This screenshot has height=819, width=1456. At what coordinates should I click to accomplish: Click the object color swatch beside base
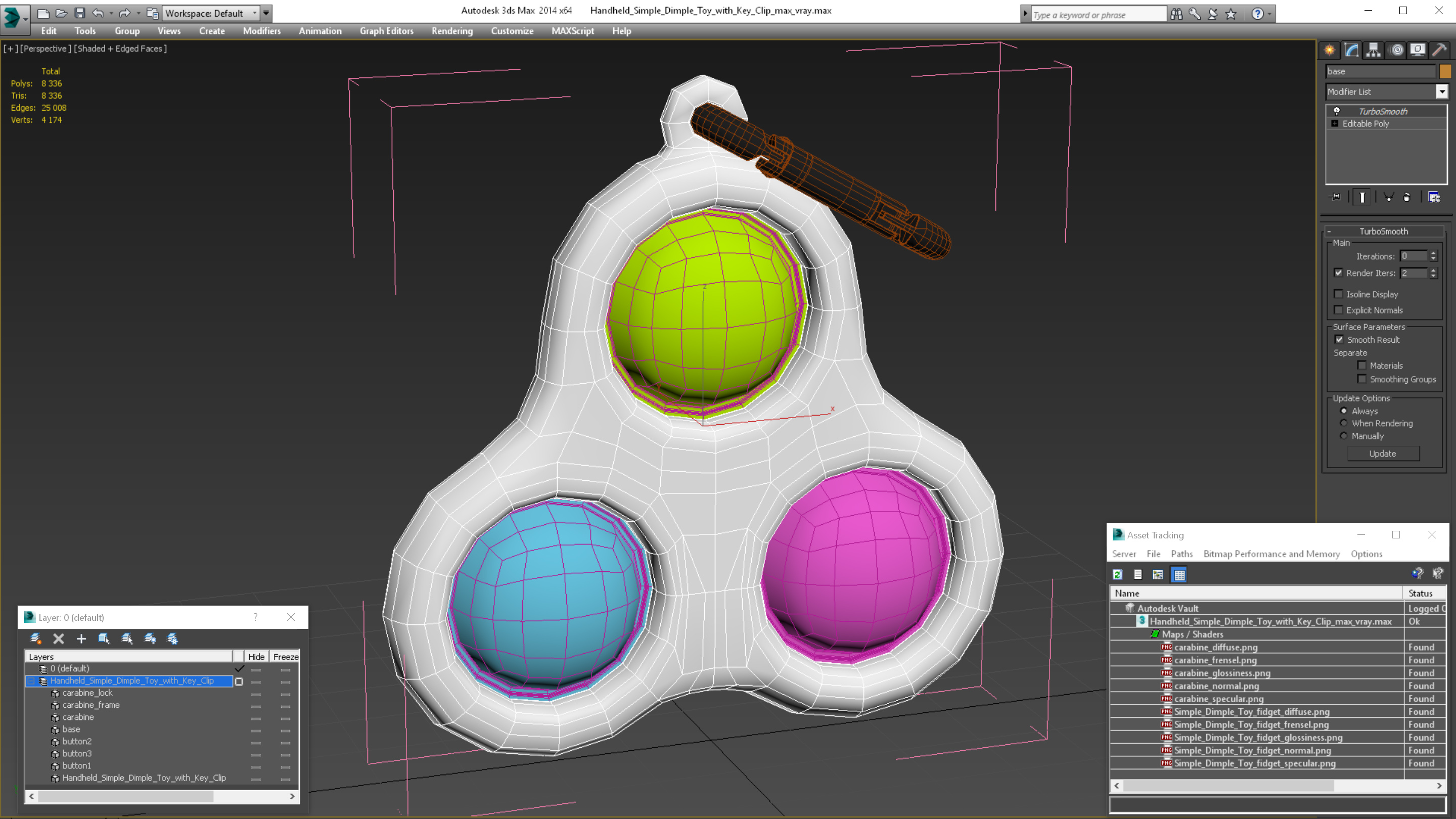click(x=1445, y=71)
